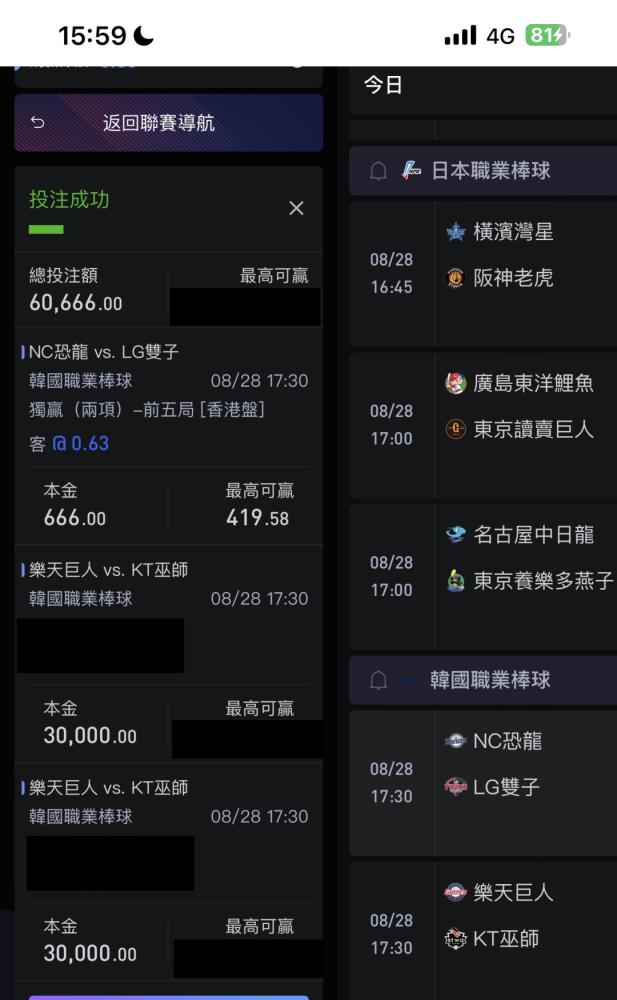Toggle bell alert for 韓國職業棒球 league
Viewport: 617px width, 1000px height.
tap(378, 680)
